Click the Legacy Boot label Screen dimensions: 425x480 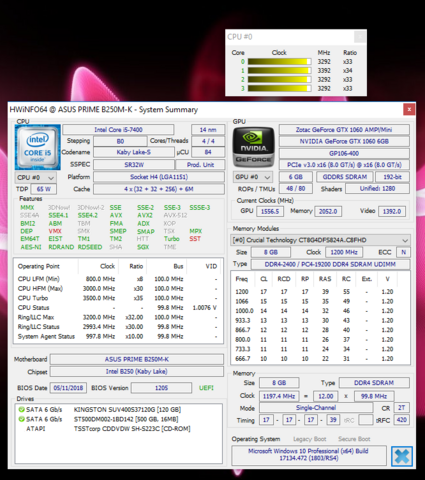pyautogui.click(x=310, y=439)
